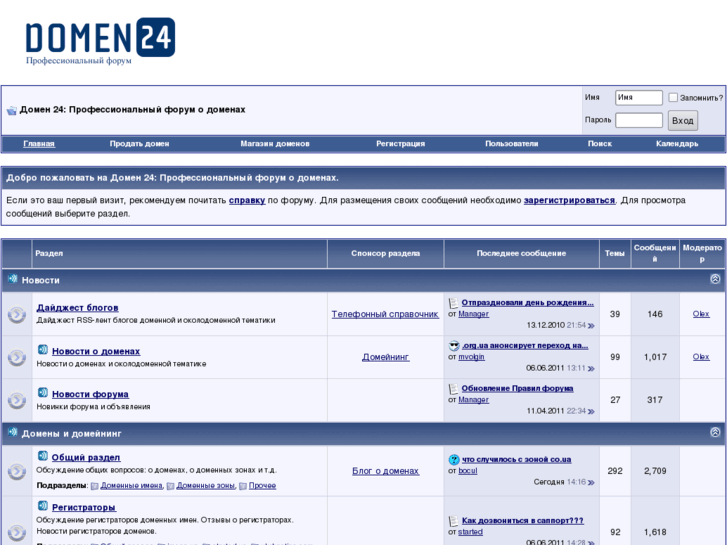Go to last post arrow dated 06.06.2011 13:11

[x=591, y=369]
